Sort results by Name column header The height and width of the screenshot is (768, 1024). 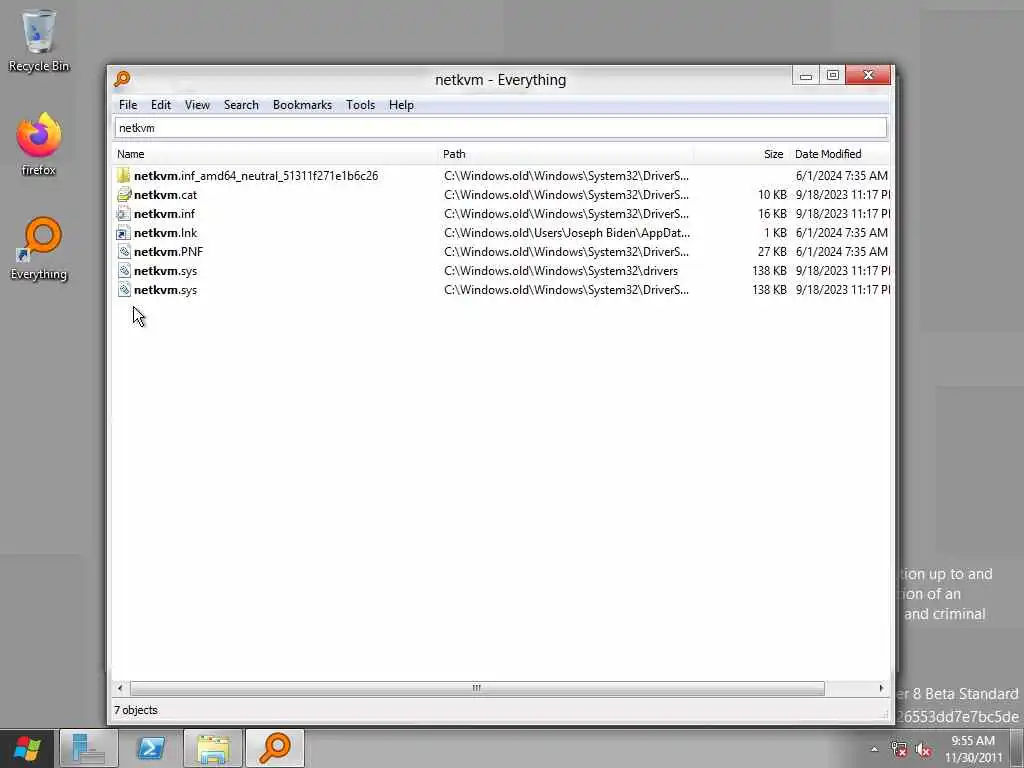click(x=131, y=154)
